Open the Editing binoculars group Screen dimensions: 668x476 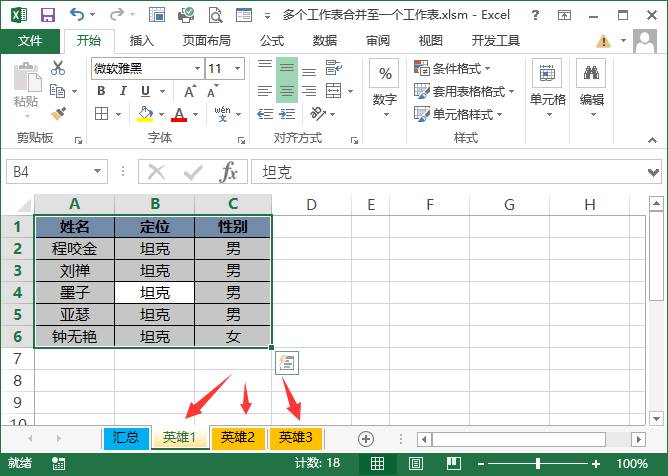pyautogui.click(x=592, y=89)
